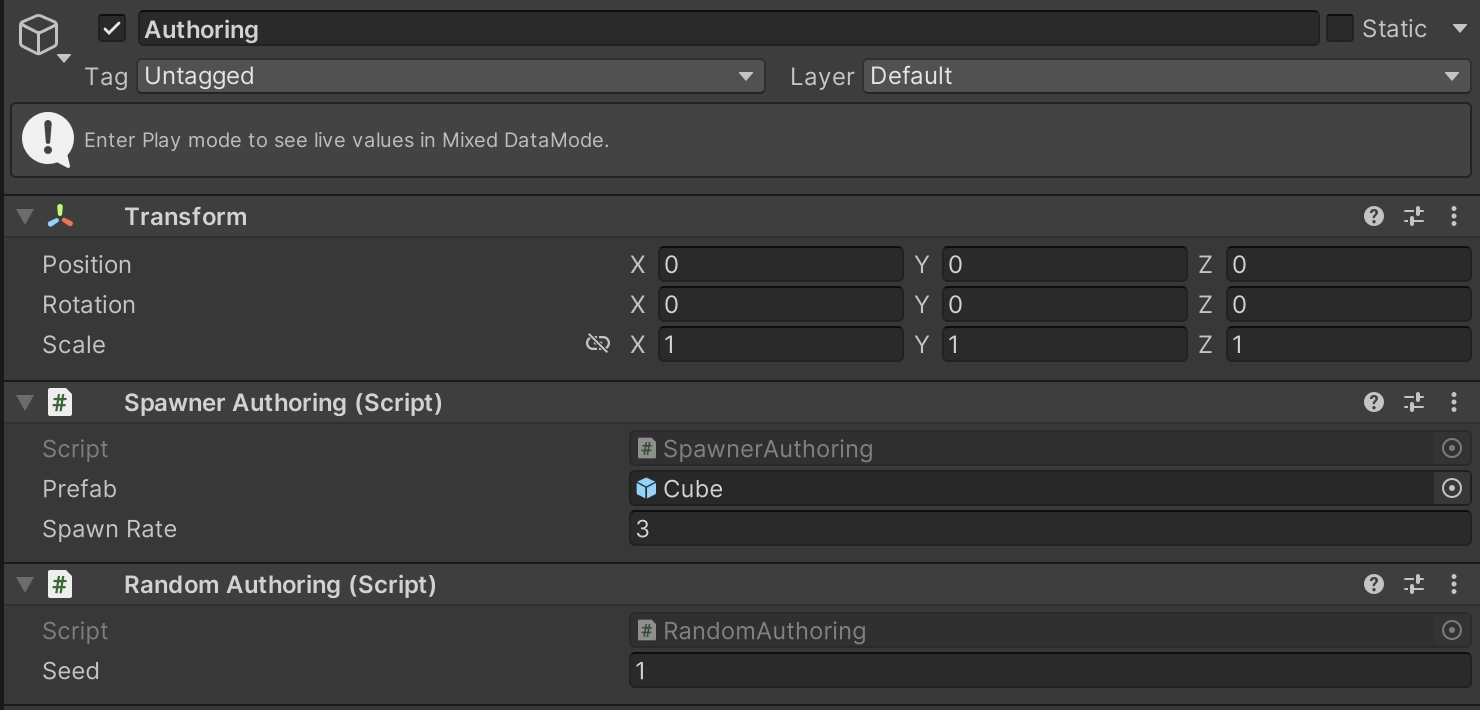The image size is (1480, 710).
Task: Open Spawner Authoring help icon
Action: click(x=1374, y=402)
